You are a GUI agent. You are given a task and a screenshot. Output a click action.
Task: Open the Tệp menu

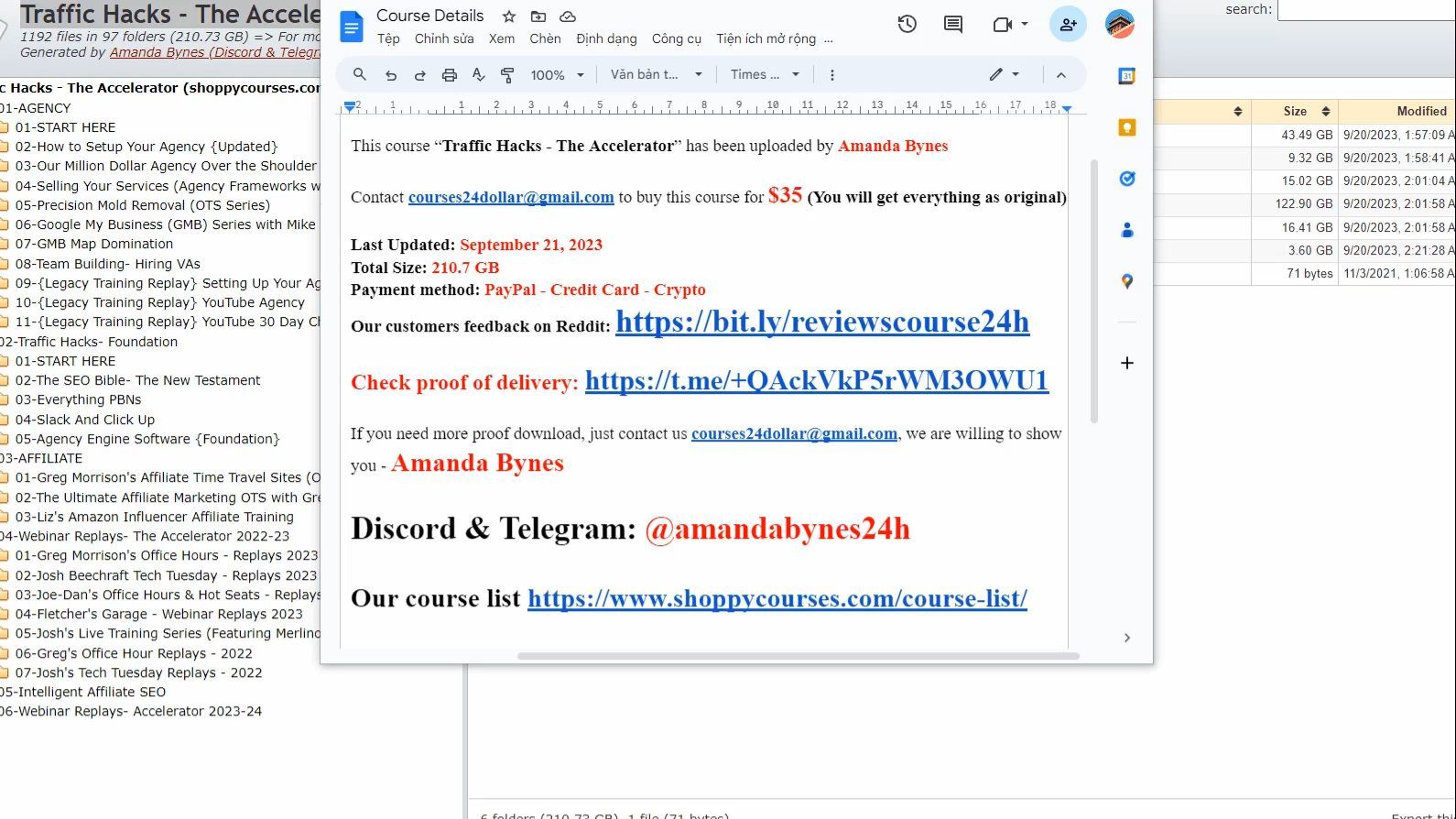click(388, 39)
